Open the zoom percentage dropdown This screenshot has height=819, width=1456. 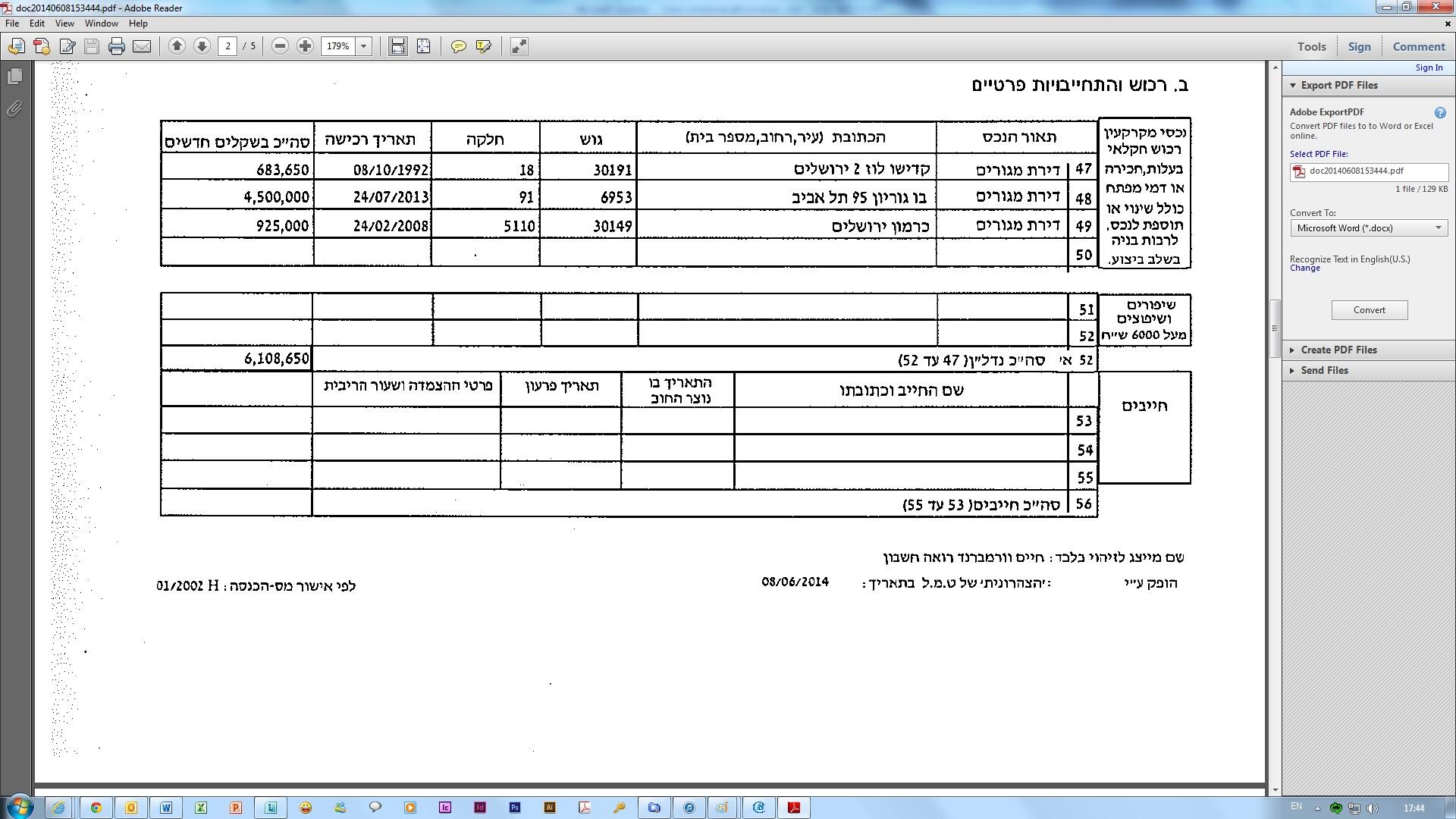[364, 46]
